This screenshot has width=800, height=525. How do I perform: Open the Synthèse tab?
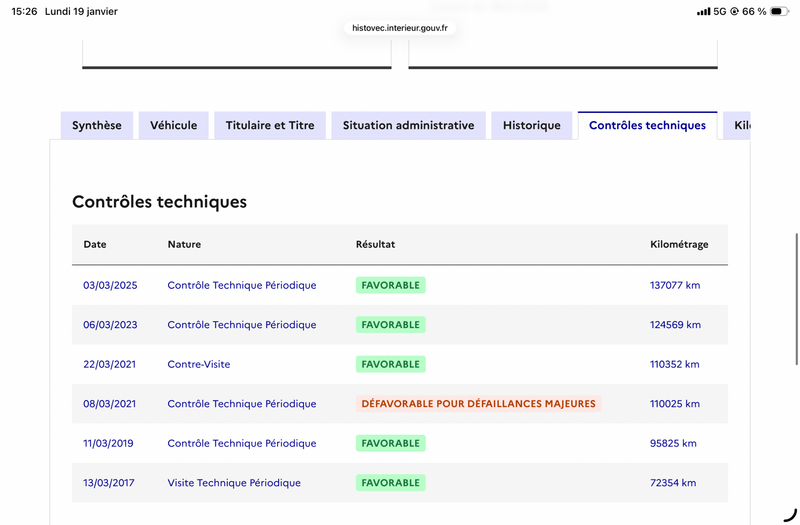click(97, 125)
